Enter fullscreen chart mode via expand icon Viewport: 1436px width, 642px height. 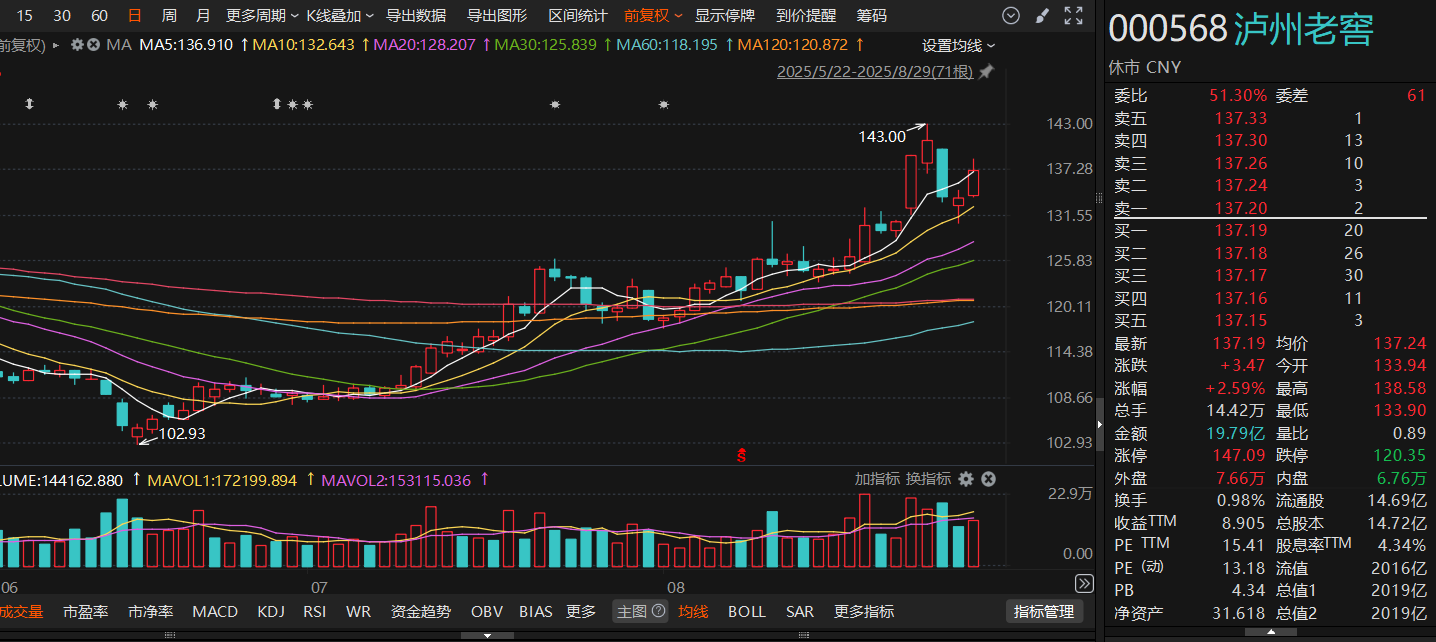coord(1073,16)
